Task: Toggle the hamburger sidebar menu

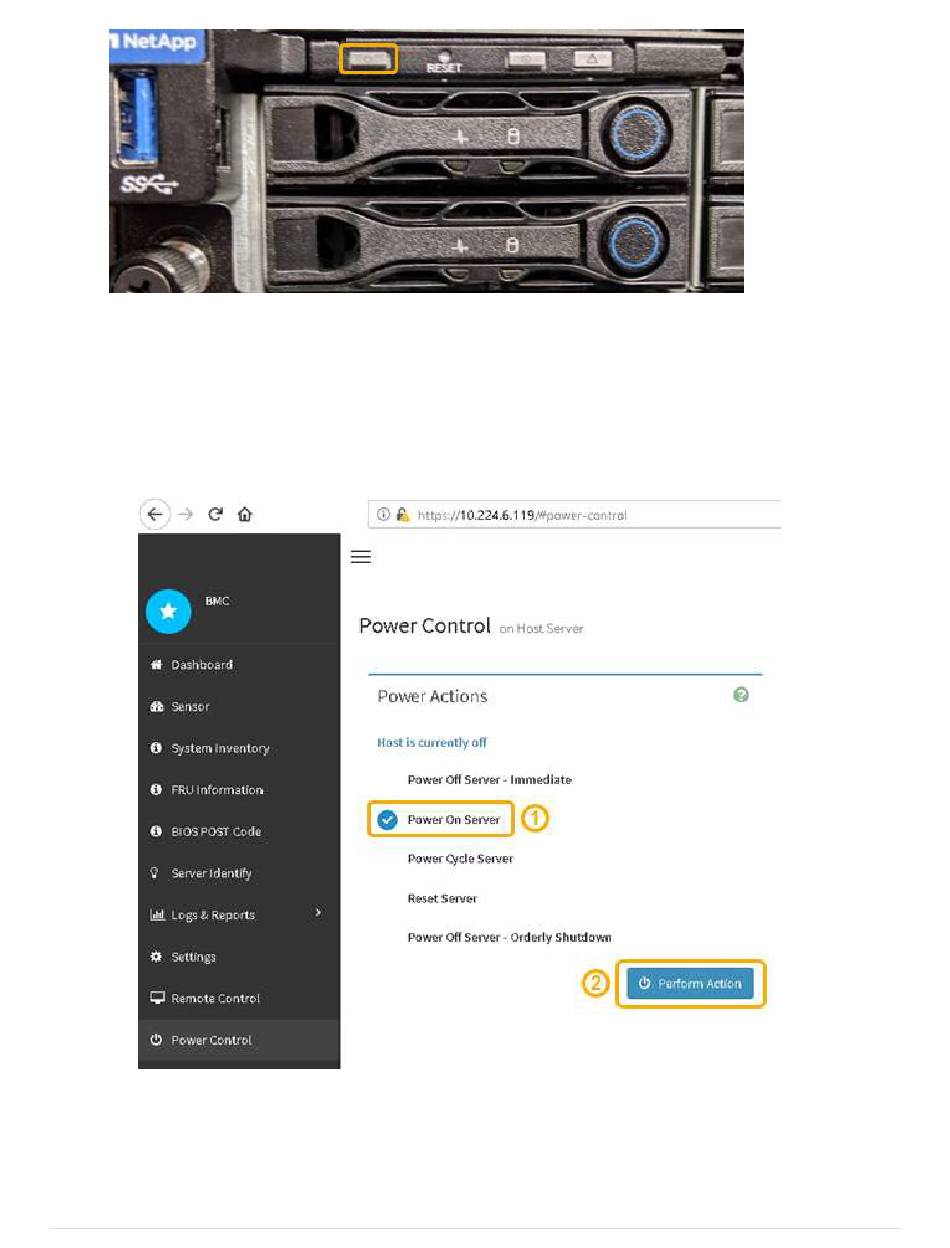Action: tap(361, 557)
